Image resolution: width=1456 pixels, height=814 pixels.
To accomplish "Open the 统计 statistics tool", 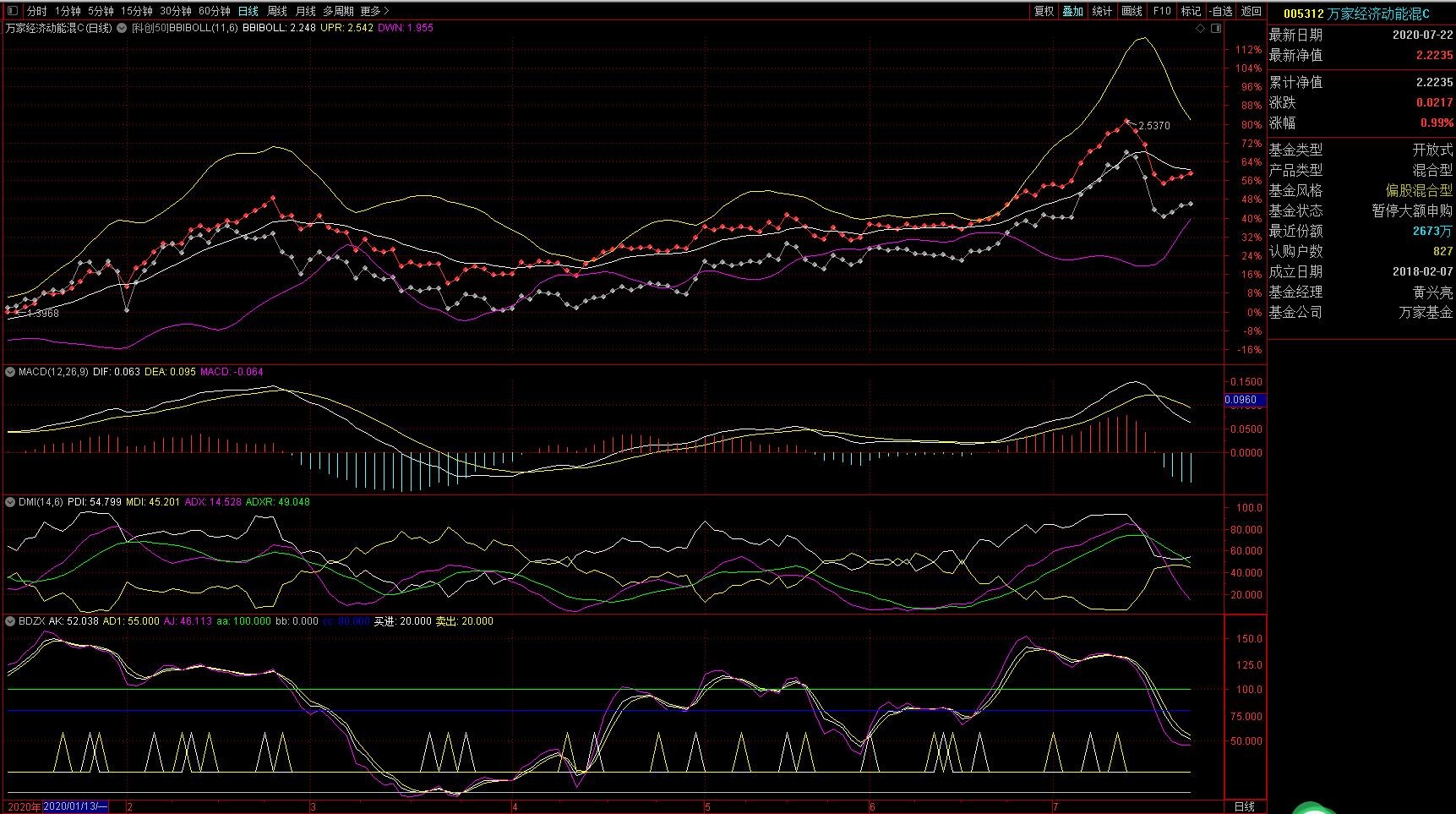I will coord(1103,11).
